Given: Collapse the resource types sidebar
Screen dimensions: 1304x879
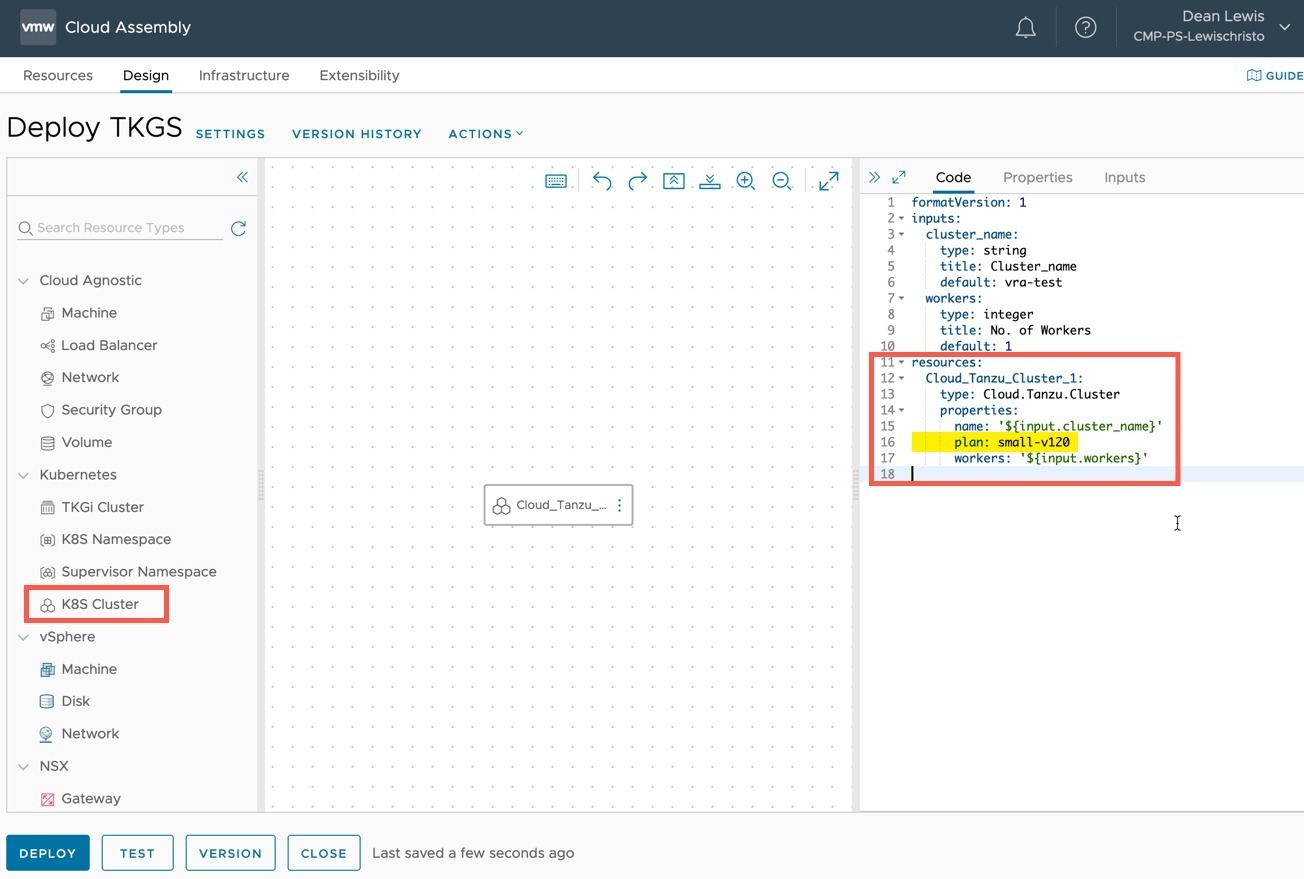Looking at the screenshot, I should (242, 177).
